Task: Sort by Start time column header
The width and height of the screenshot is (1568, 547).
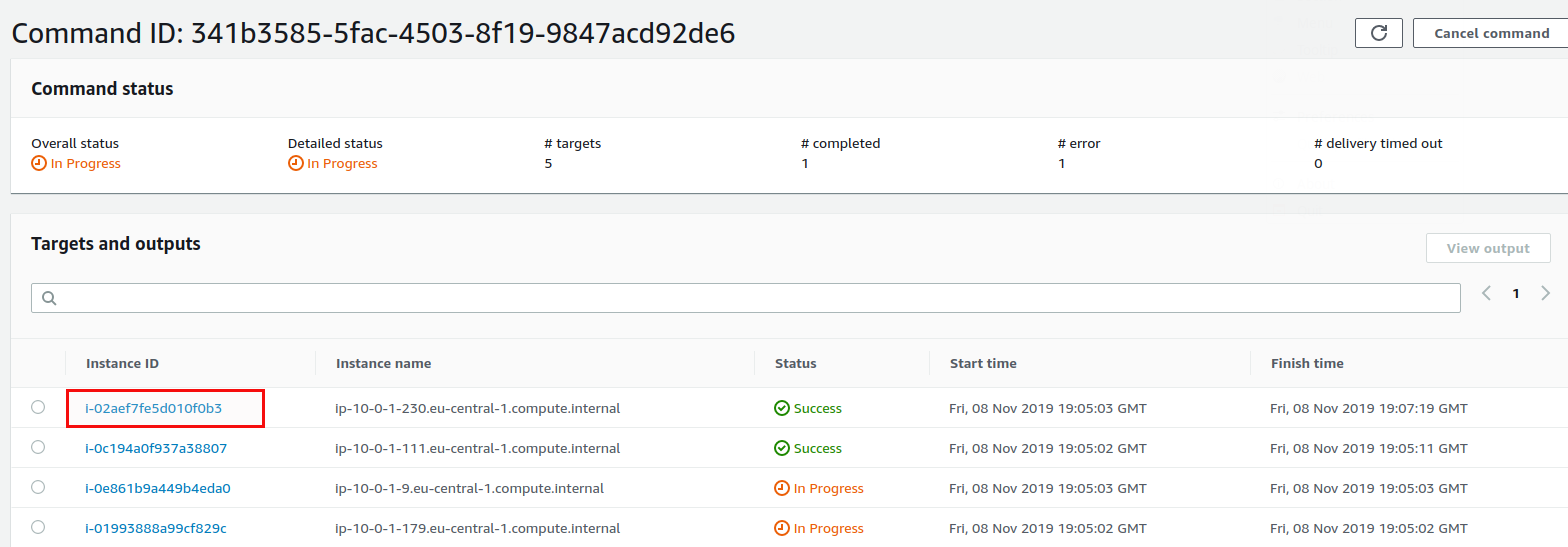Action: coord(983,363)
